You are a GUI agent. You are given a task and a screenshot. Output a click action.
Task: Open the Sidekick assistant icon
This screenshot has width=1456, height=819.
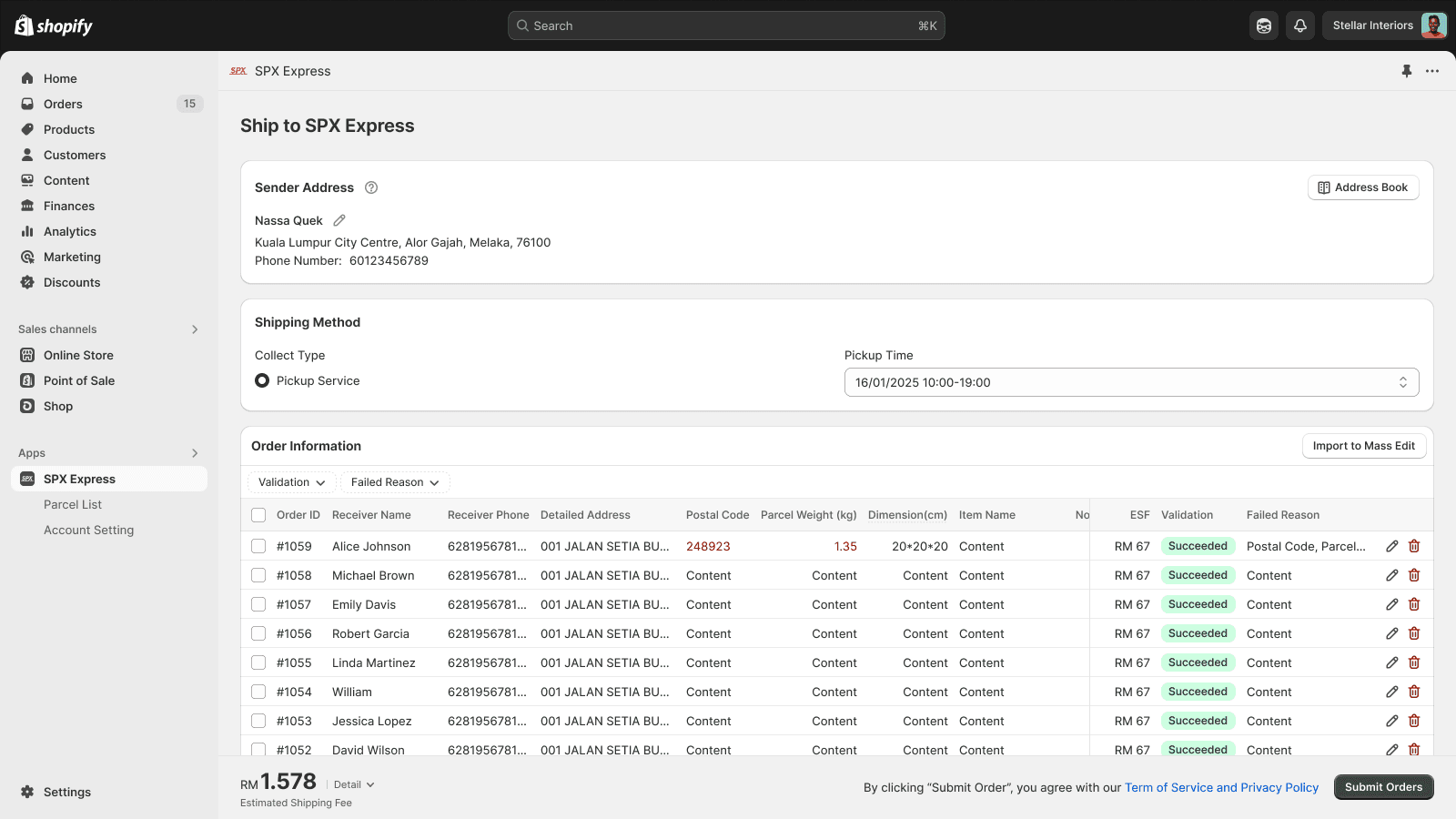coord(1264,25)
